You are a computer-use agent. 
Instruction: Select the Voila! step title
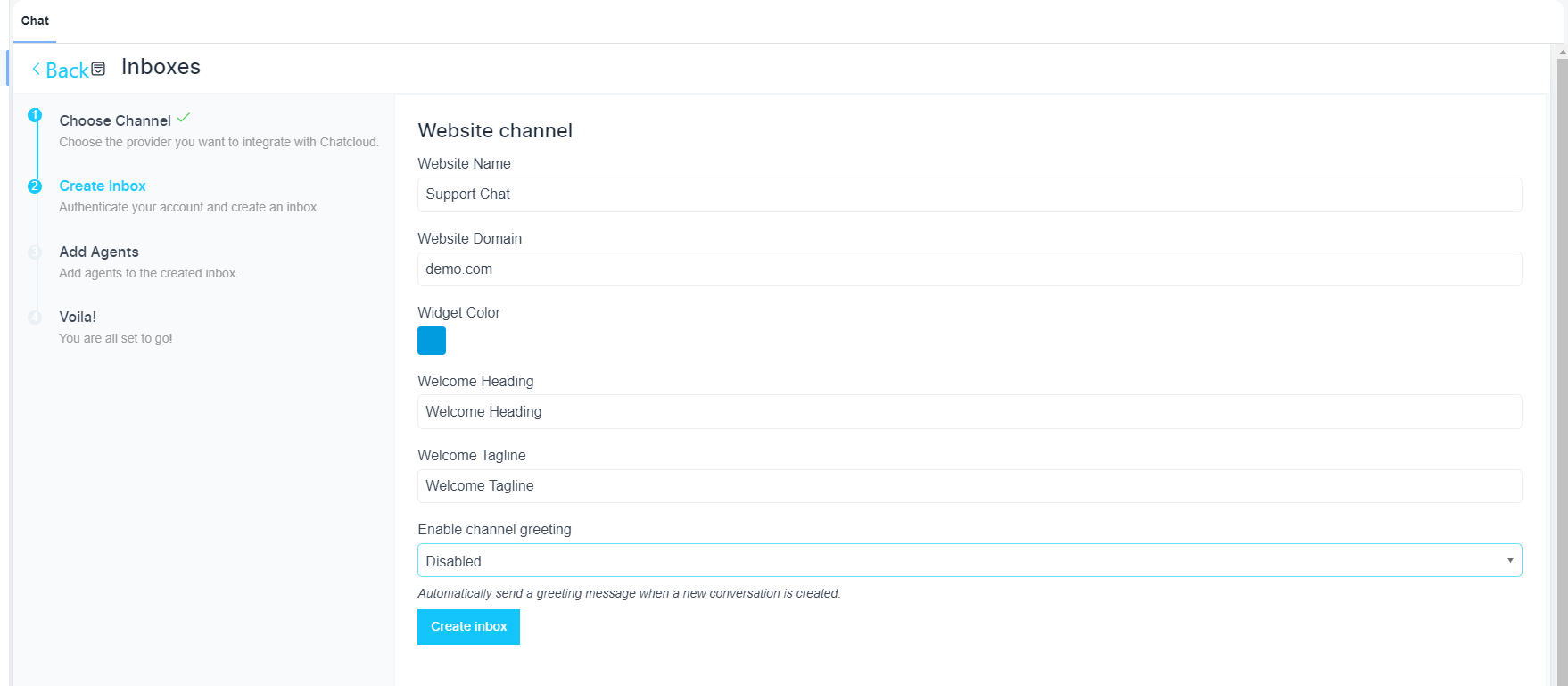78,317
